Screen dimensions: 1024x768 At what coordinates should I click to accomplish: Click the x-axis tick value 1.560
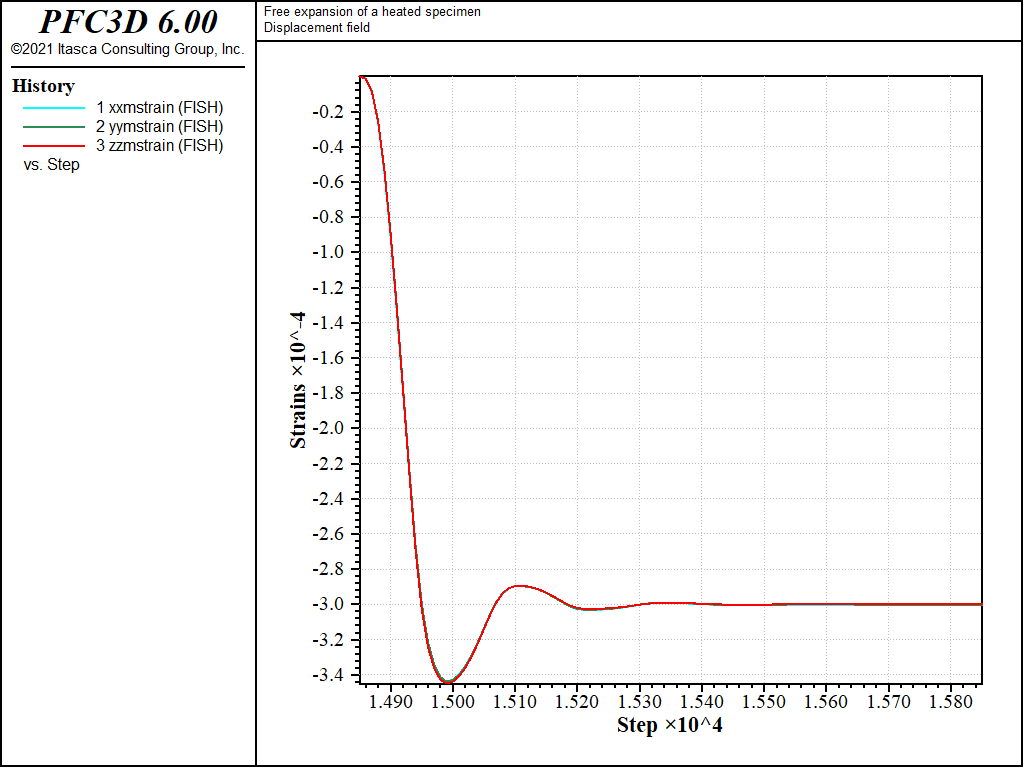[825, 702]
